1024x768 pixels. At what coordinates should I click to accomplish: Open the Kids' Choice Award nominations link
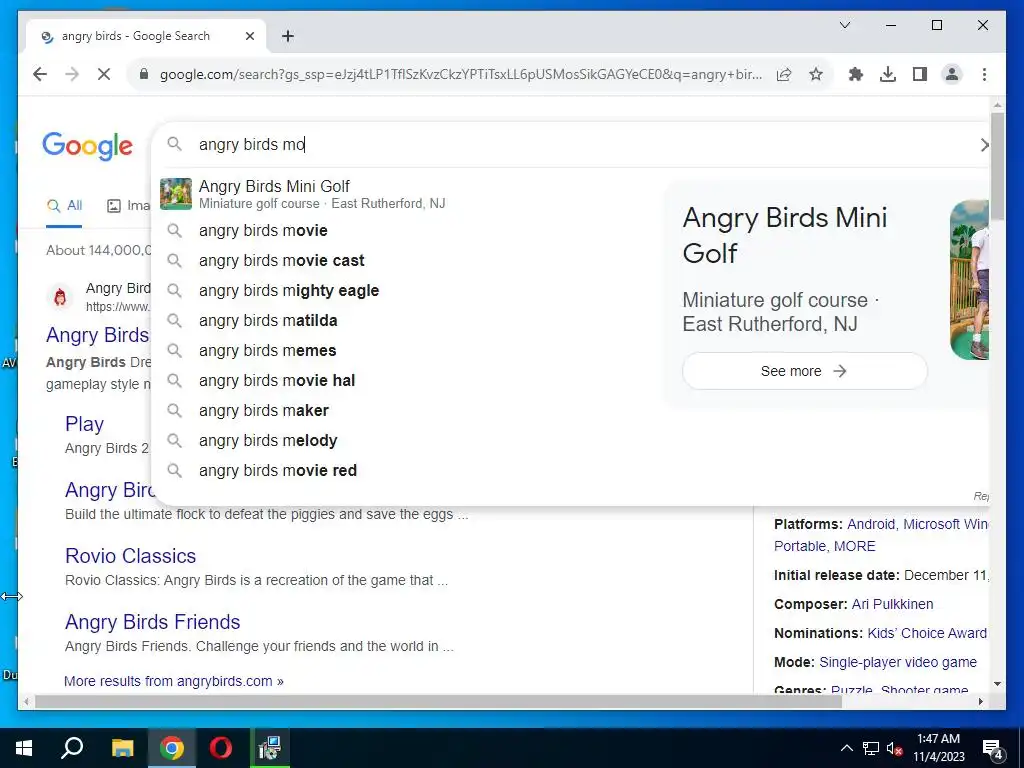927,633
